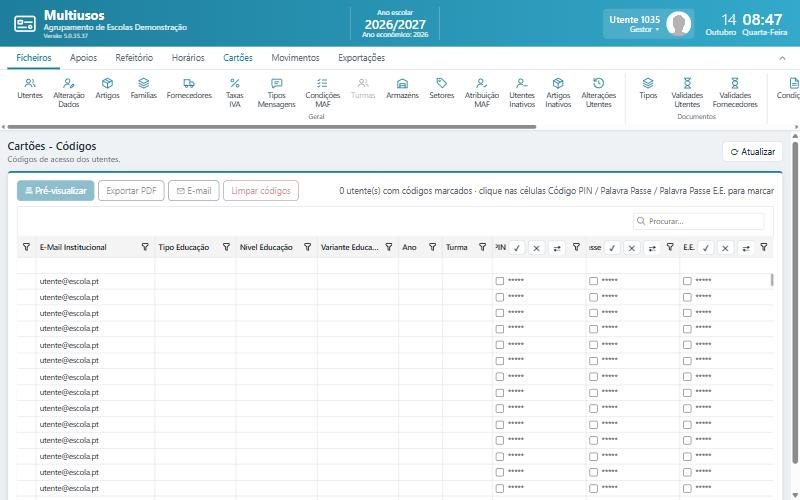This screenshot has width=800, height=500.
Task: Click the Limpar códigos button
Action: [261, 191]
